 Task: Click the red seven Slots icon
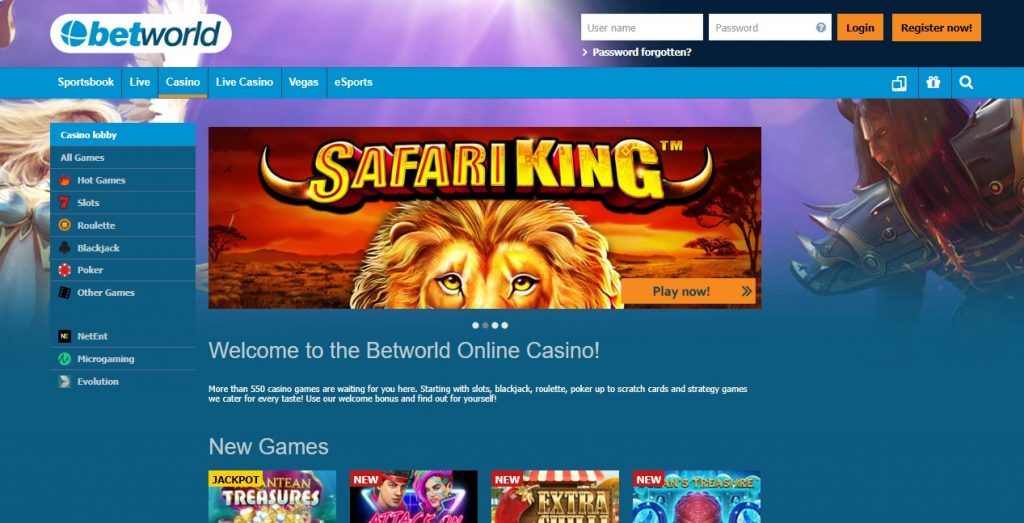[64, 203]
